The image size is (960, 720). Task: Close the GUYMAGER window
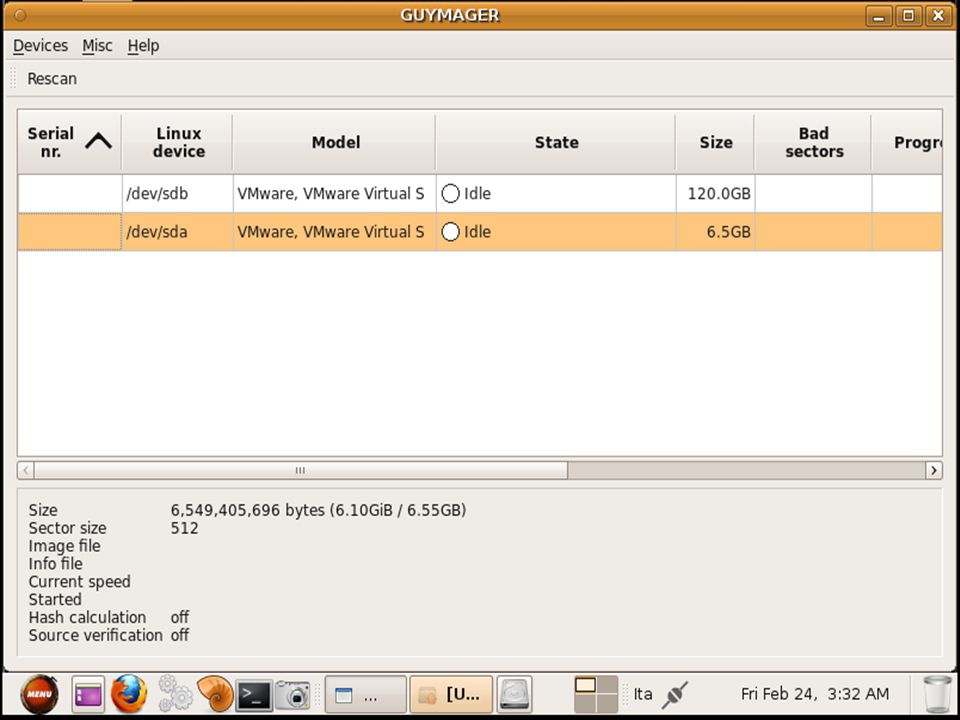point(938,15)
